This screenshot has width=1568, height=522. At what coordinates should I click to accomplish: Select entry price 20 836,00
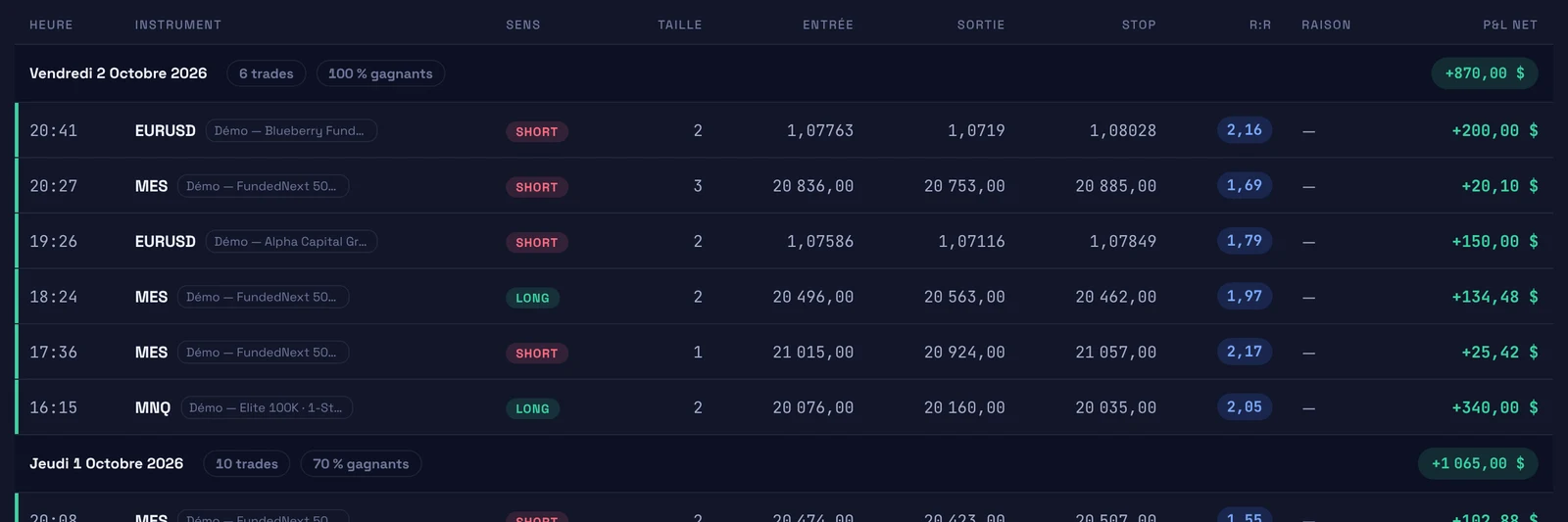pyautogui.click(x=813, y=186)
